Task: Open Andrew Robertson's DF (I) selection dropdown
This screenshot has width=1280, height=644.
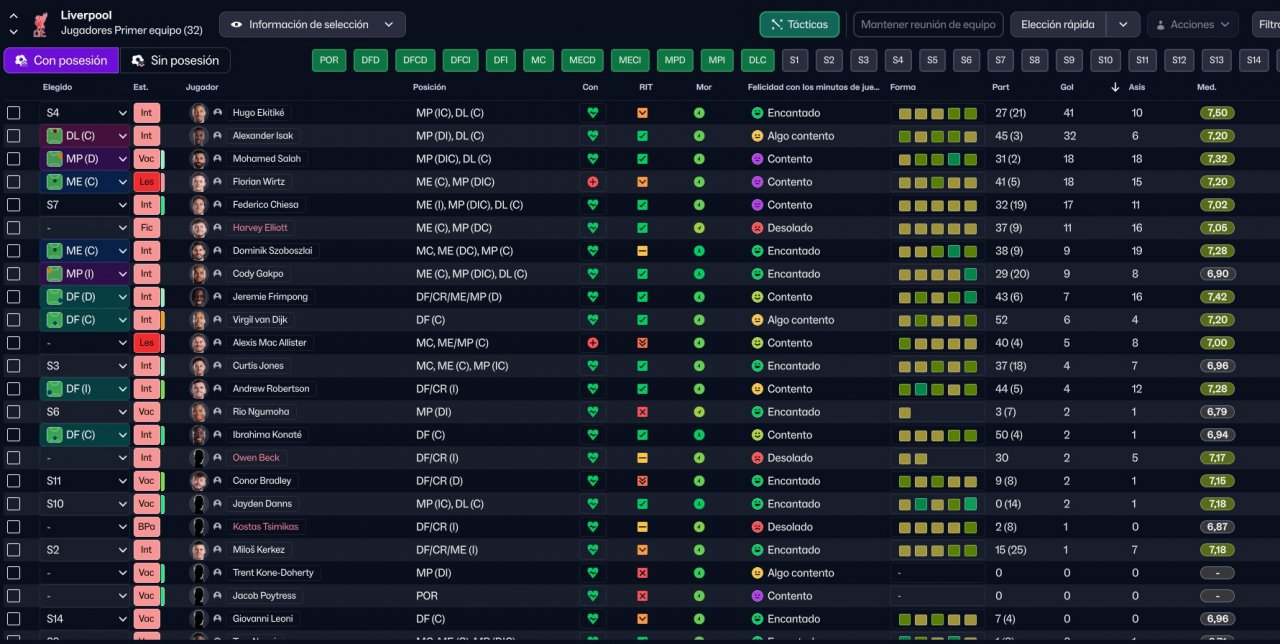Action: coord(85,389)
